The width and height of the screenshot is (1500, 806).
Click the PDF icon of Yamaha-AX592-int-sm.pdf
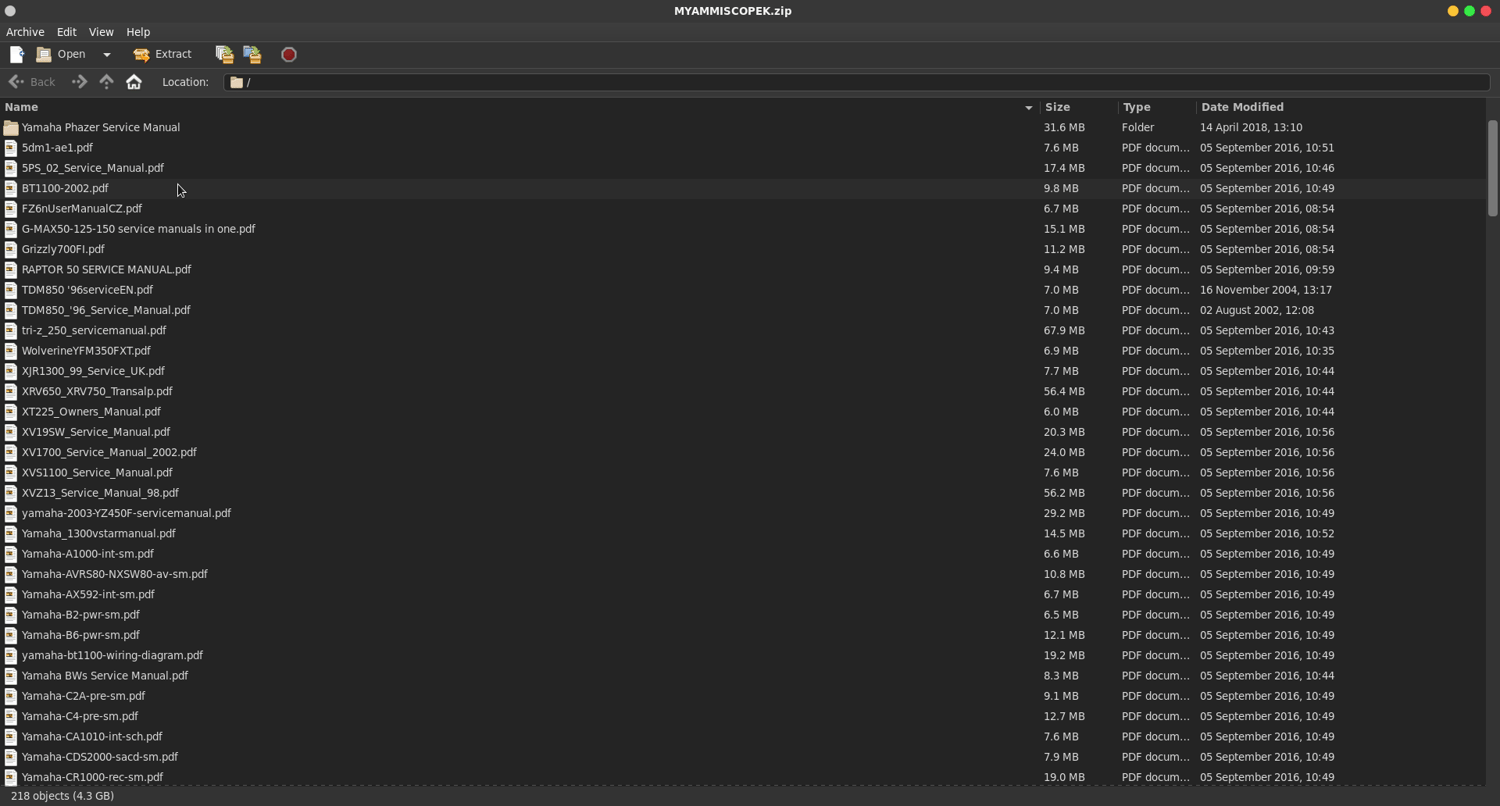pyautogui.click(x=11, y=594)
